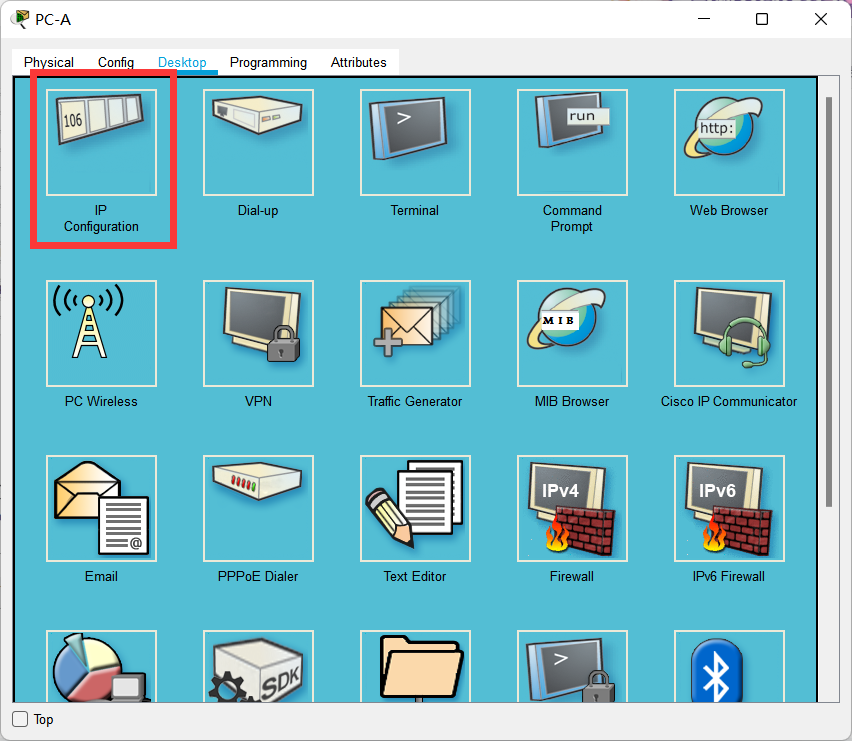Image resolution: width=852 pixels, height=741 pixels.
Task: Open the Email app
Action: coord(102,508)
